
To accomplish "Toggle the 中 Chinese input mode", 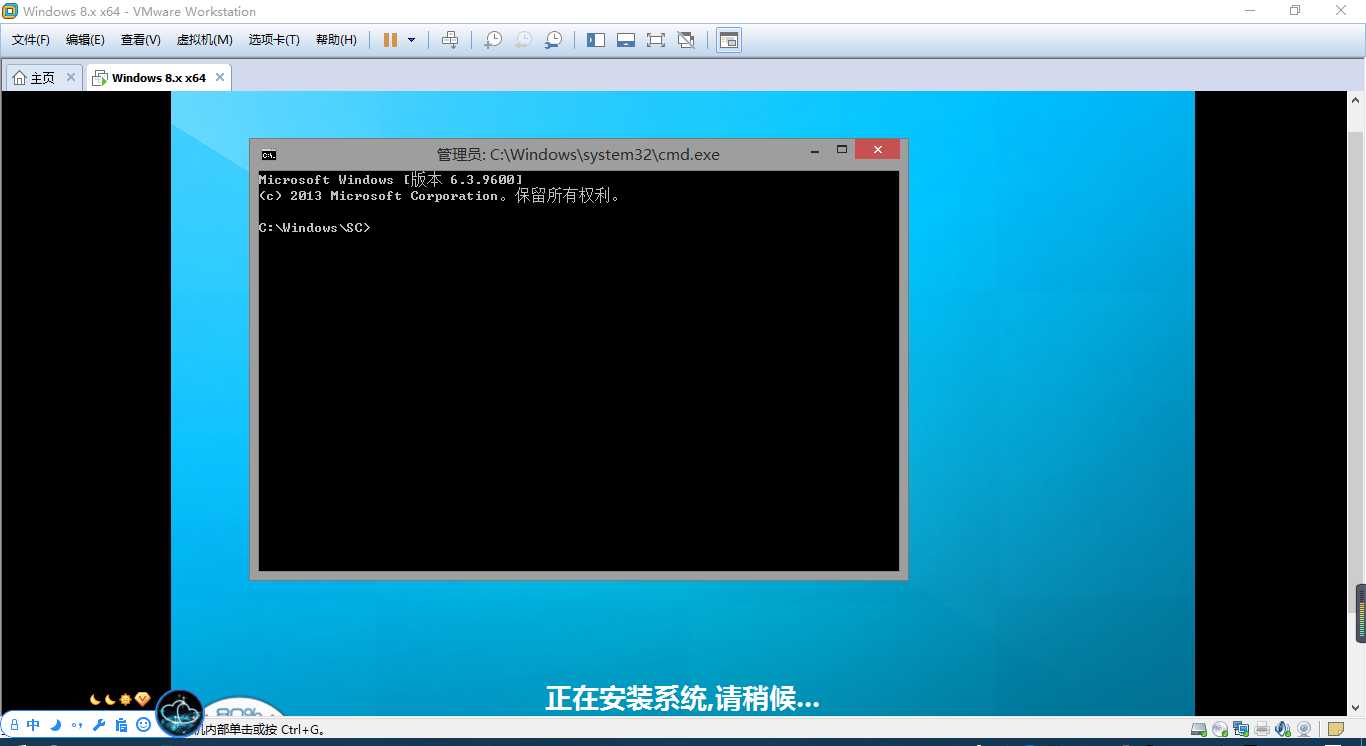I will (33, 725).
